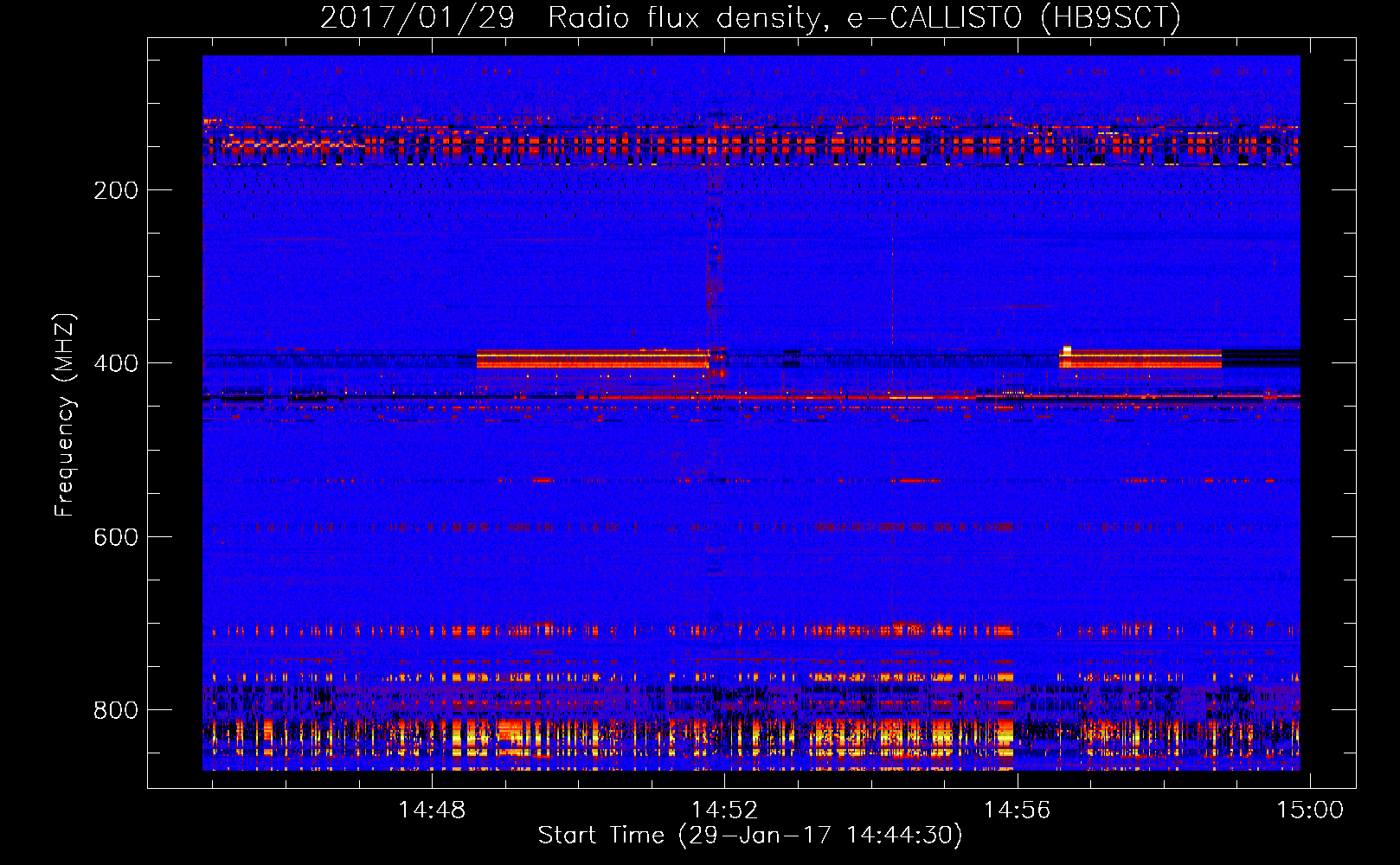Click the '800' frequency axis label
1400x865 pixels.
pos(116,710)
